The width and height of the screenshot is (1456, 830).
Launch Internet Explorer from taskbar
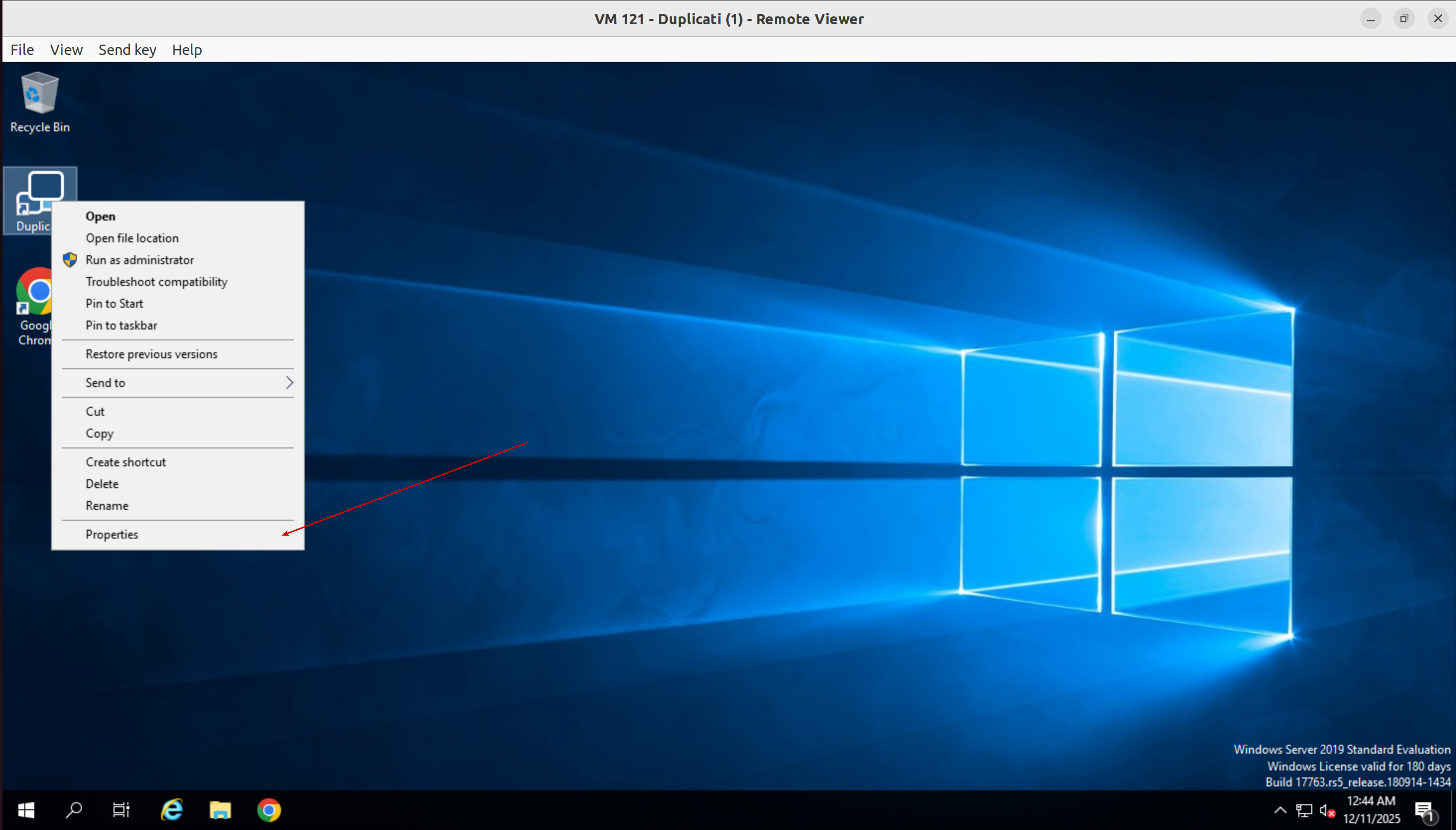tap(172, 810)
